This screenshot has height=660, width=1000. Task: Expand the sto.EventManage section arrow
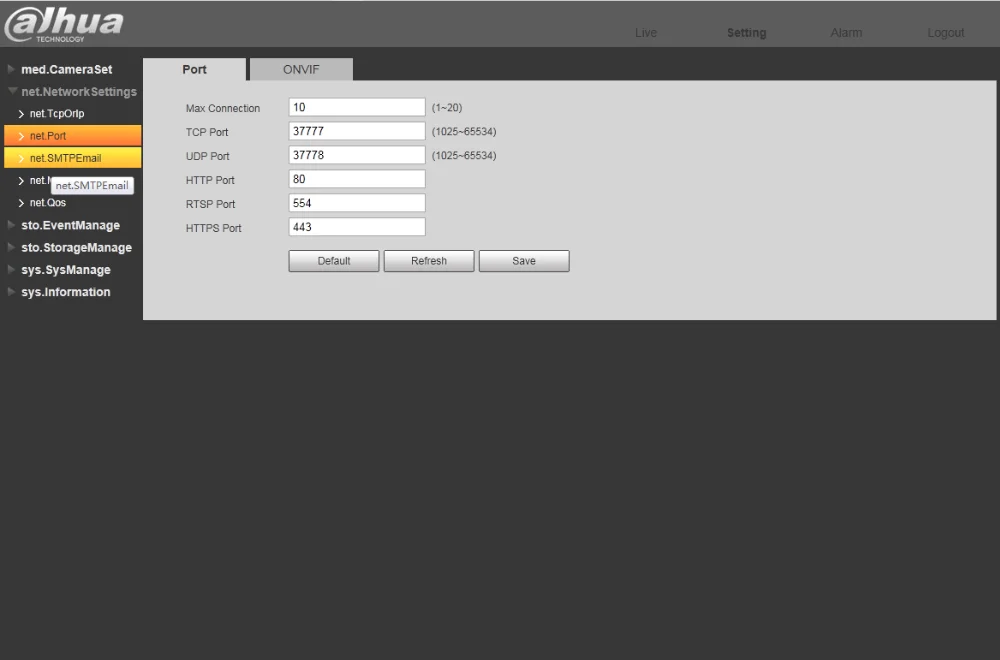(x=11, y=224)
